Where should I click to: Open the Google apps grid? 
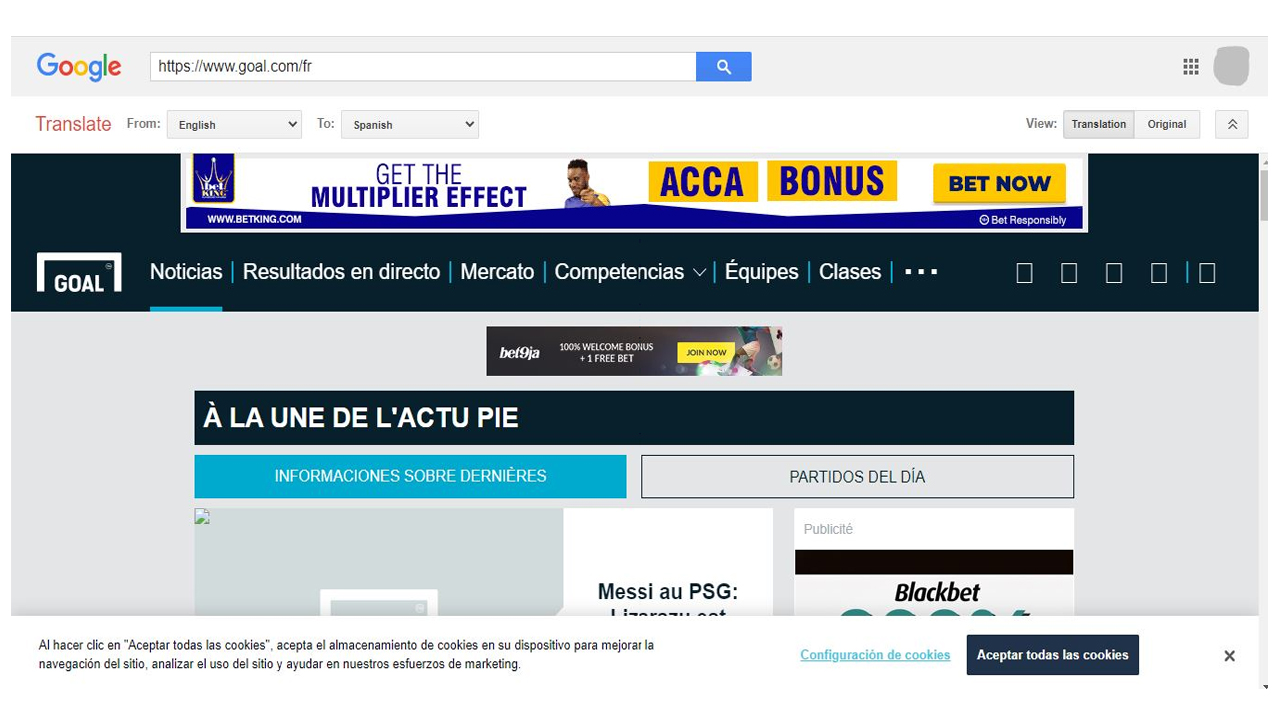pyautogui.click(x=1190, y=67)
